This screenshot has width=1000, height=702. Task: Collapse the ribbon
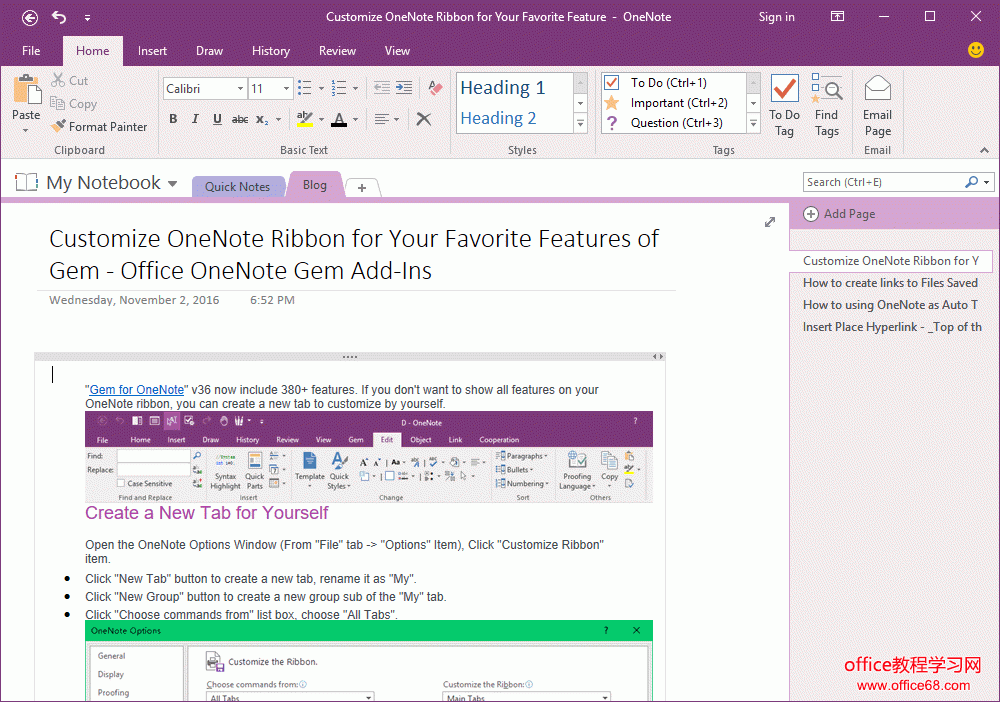(x=984, y=150)
